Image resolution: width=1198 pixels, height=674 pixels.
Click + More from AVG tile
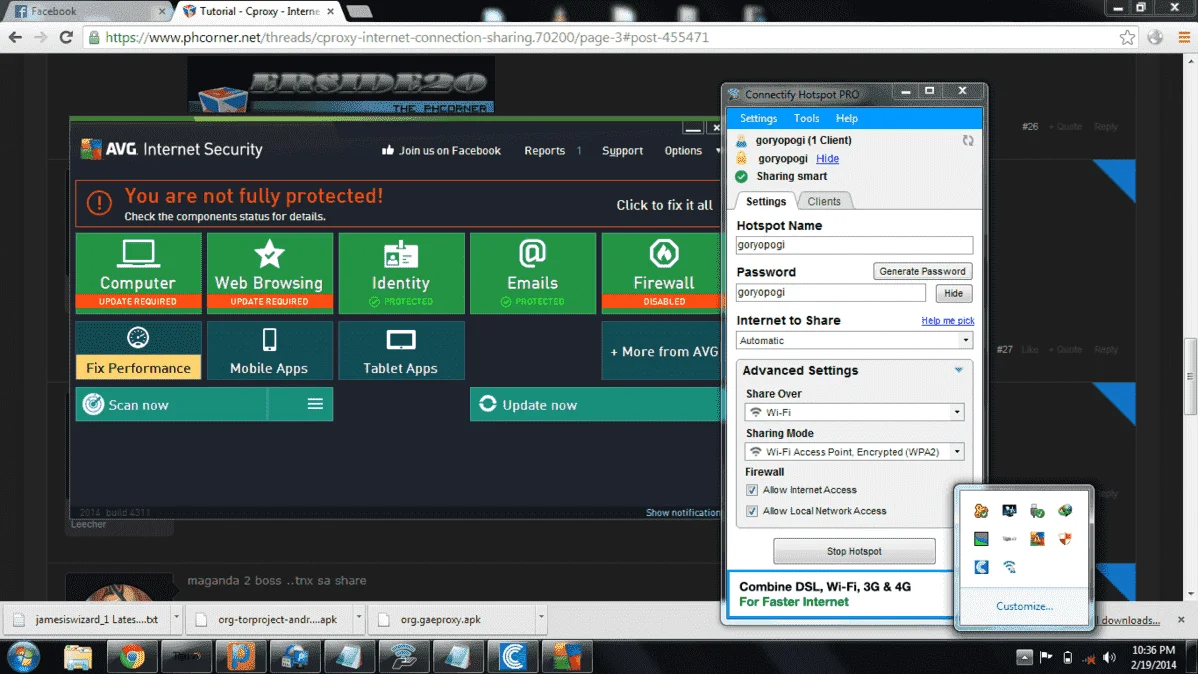pos(662,351)
